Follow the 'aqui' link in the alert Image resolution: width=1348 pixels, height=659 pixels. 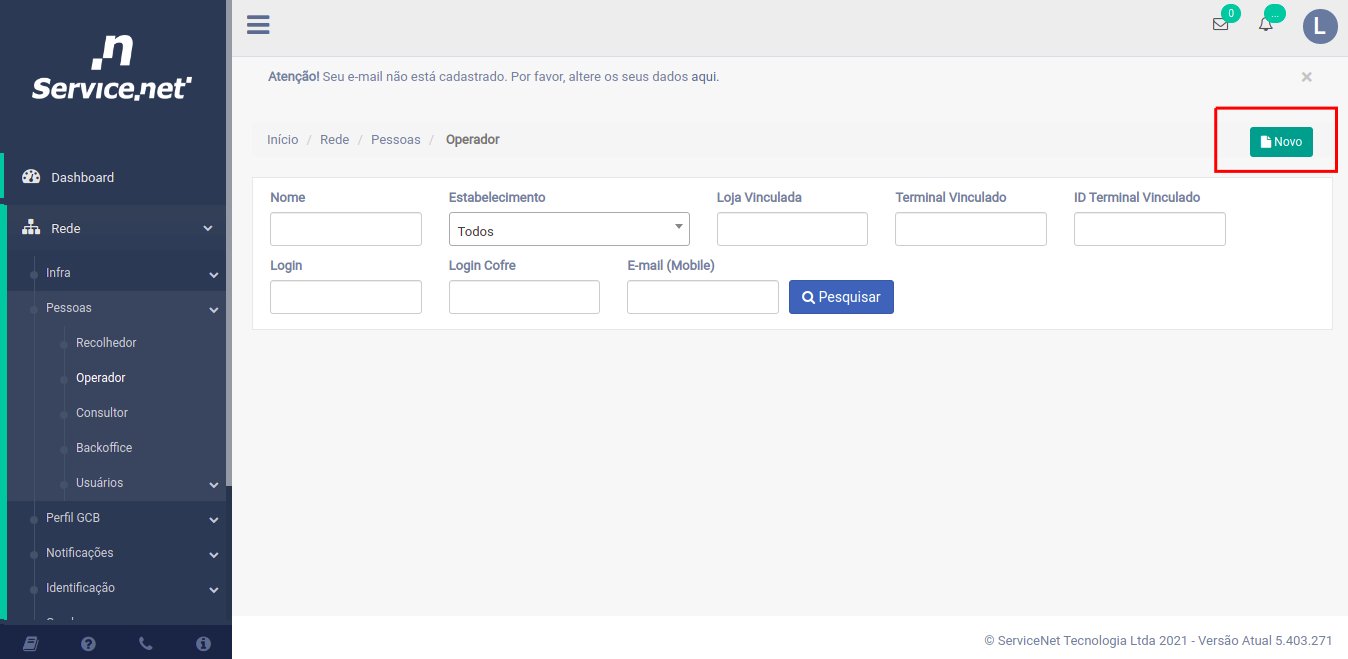tap(704, 76)
